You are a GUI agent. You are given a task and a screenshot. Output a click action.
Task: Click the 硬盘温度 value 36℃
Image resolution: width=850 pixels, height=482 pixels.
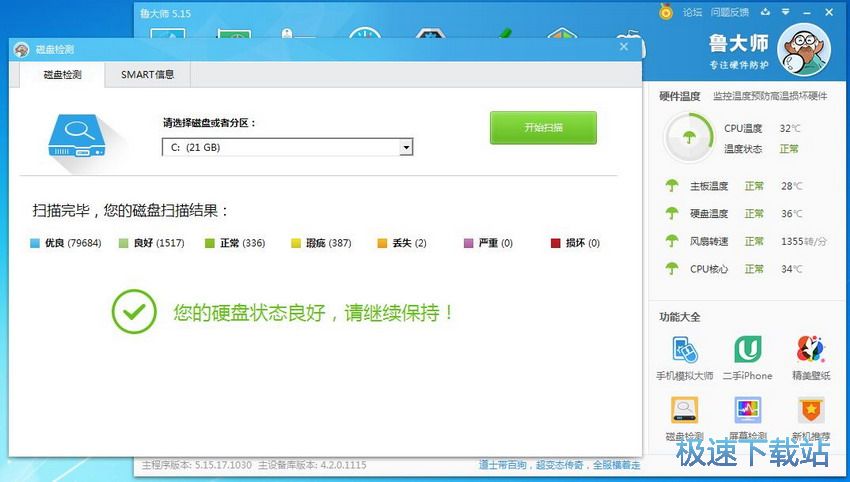(x=791, y=214)
